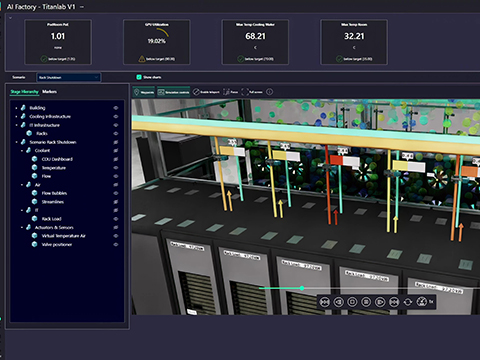The height and width of the screenshot is (360, 480).
Task: Click the Focus toolbar button
Action: tap(231, 92)
